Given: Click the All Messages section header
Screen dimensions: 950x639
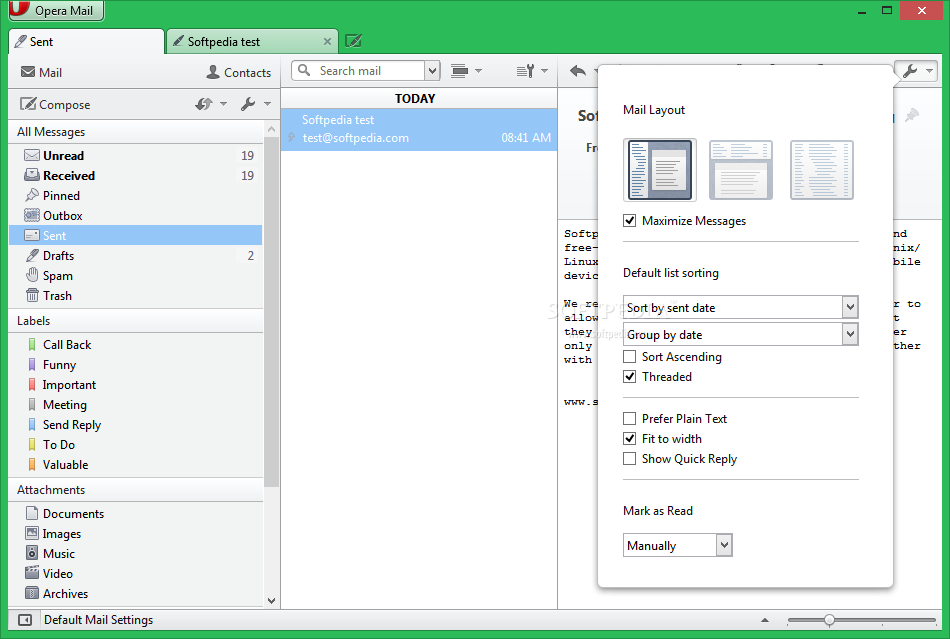Looking at the screenshot, I should [136, 131].
